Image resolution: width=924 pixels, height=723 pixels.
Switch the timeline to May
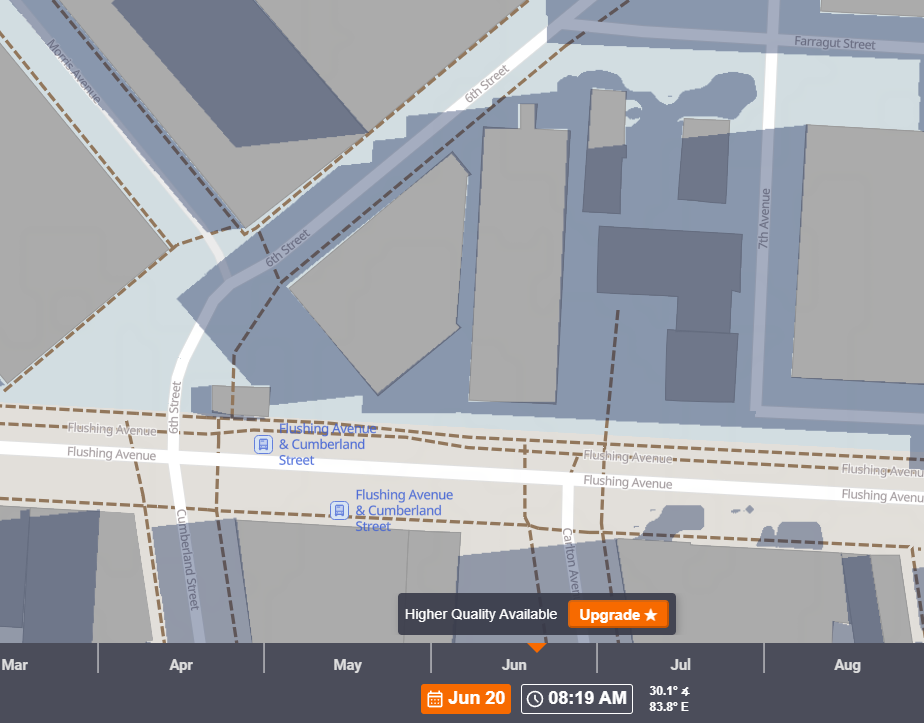pos(347,665)
